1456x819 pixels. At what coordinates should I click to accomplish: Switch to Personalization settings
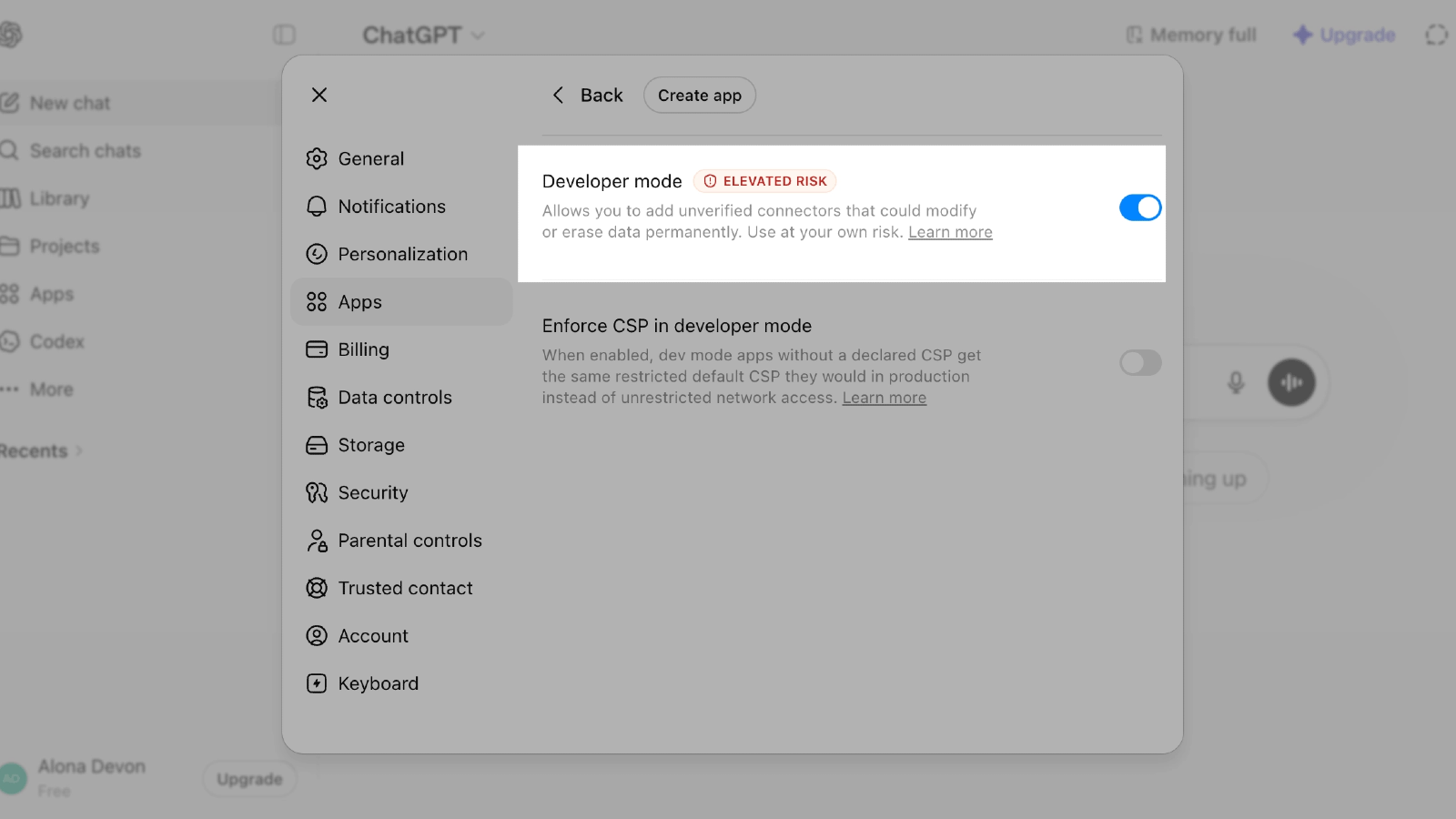(x=401, y=254)
